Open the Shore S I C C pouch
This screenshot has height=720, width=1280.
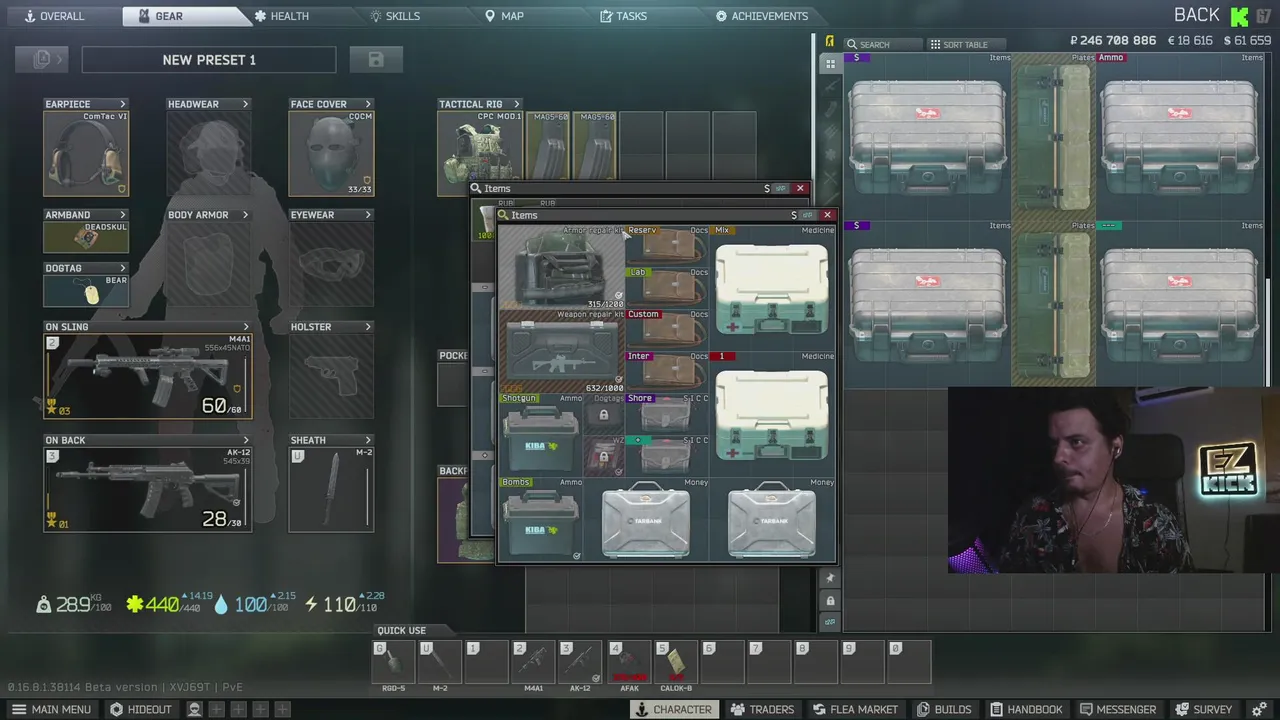click(x=667, y=414)
